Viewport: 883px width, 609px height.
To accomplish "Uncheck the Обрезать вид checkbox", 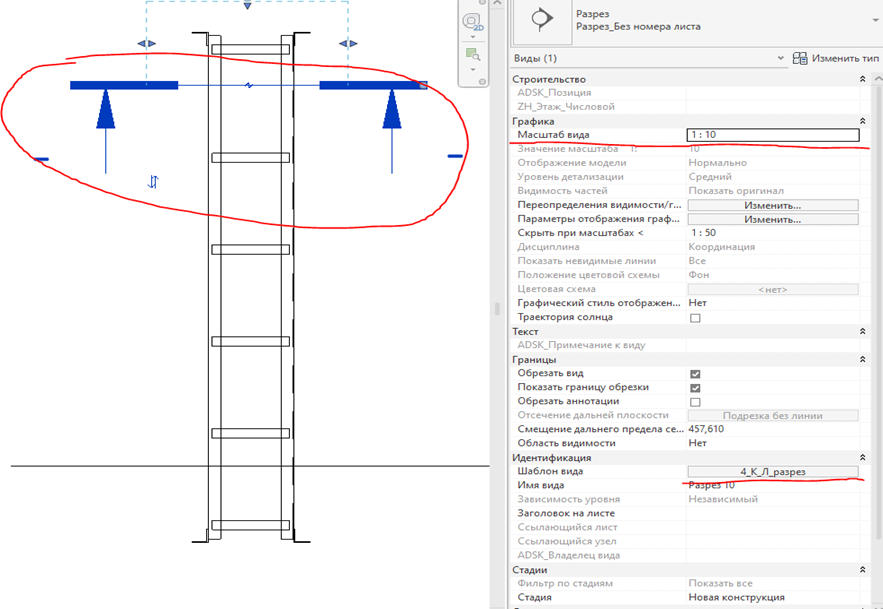I will click(x=695, y=374).
